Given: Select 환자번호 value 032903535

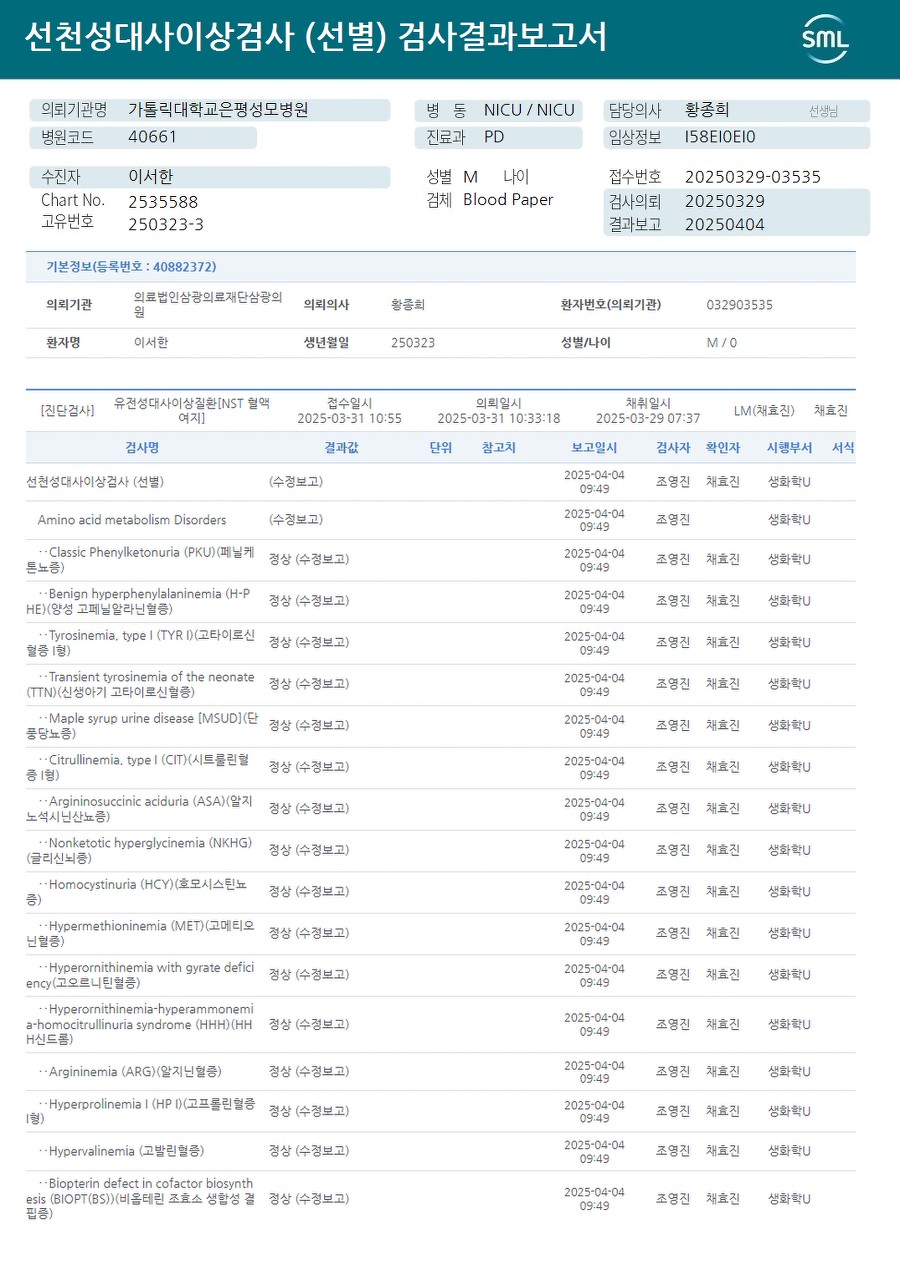Looking at the screenshot, I should point(739,305).
